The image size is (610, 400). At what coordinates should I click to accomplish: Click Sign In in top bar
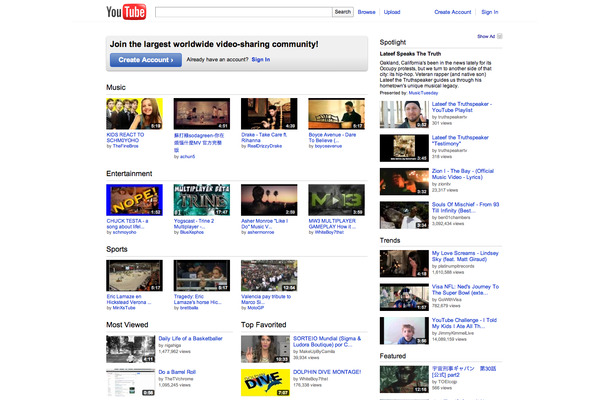pyautogui.click(x=489, y=12)
